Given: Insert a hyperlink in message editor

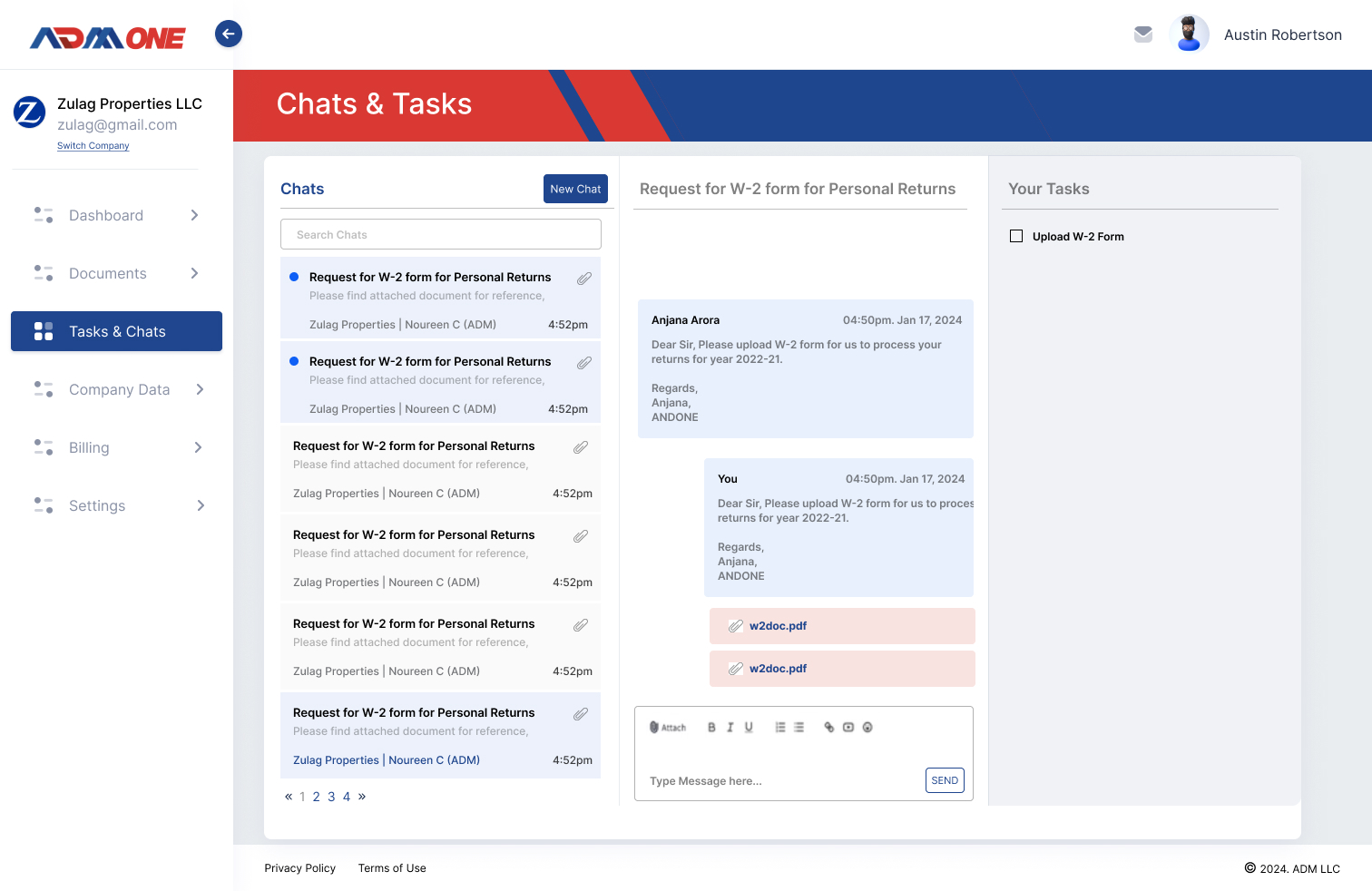Looking at the screenshot, I should [828, 728].
